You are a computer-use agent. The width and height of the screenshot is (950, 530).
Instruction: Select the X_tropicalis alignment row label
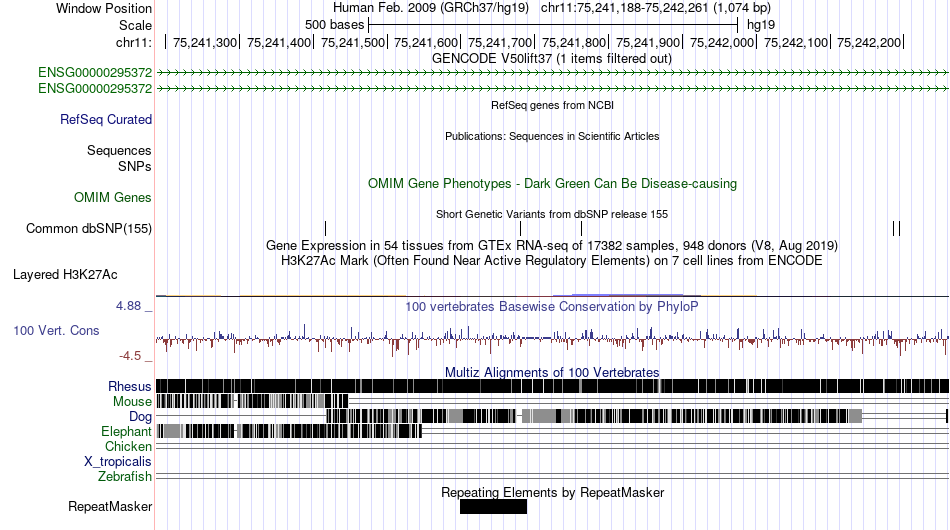click(x=118, y=462)
